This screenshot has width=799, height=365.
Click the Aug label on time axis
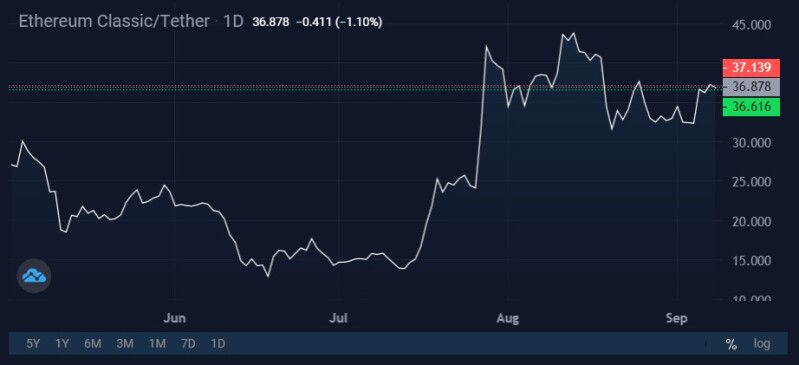coord(508,319)
